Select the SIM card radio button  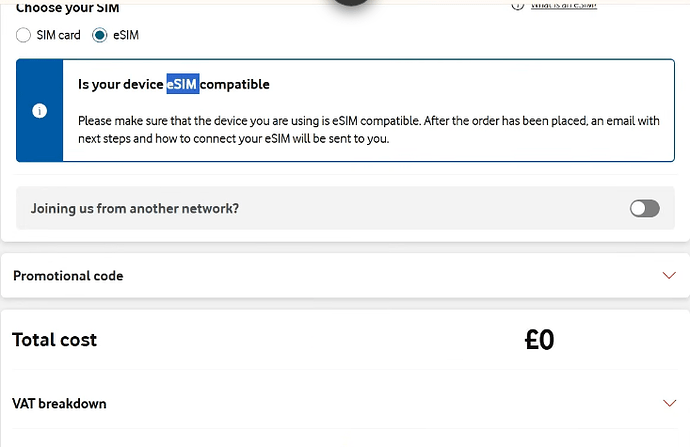pos(23,35)
